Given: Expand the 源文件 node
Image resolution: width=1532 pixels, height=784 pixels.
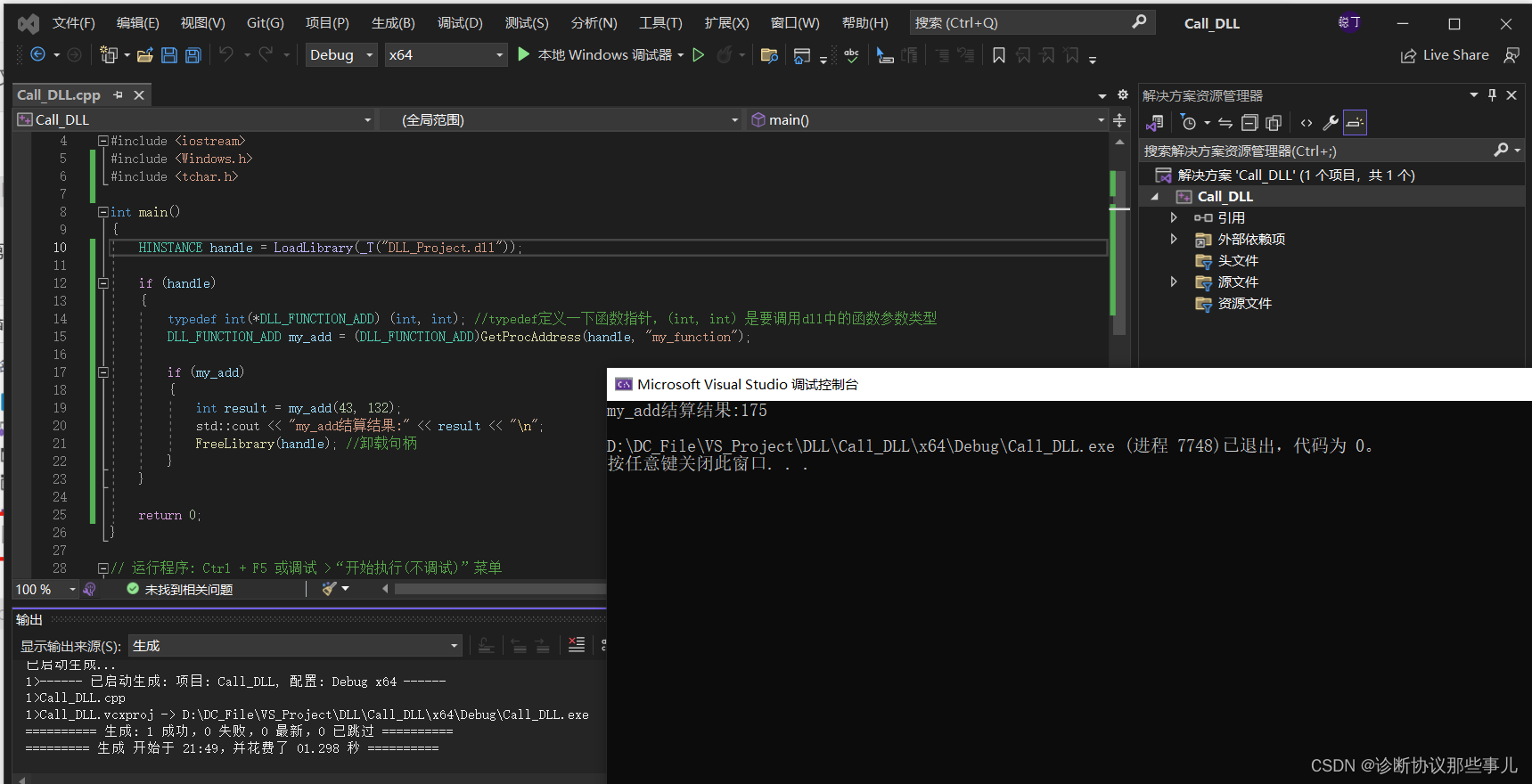Looking at the screenshot, I should click(x=1174, y=282).
